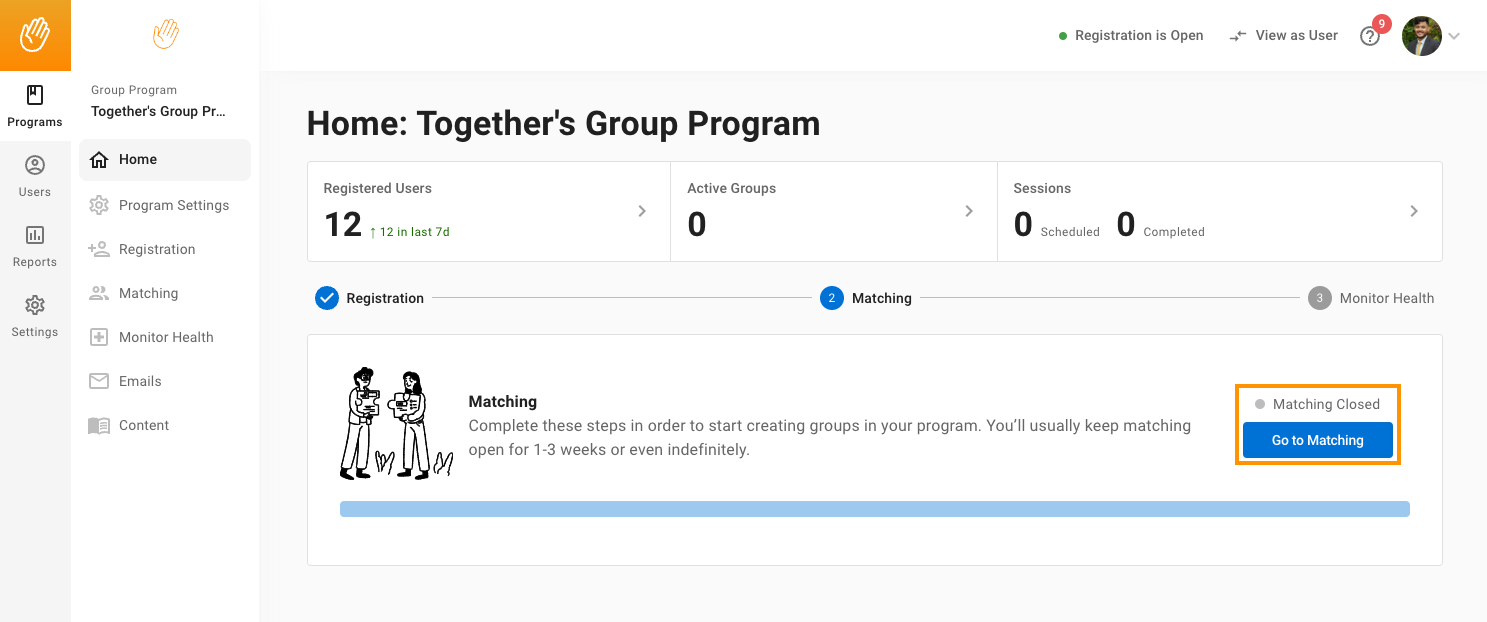1487x622 pixels.
Task: Click the Active Groups count 0
Action: (697, 224)
